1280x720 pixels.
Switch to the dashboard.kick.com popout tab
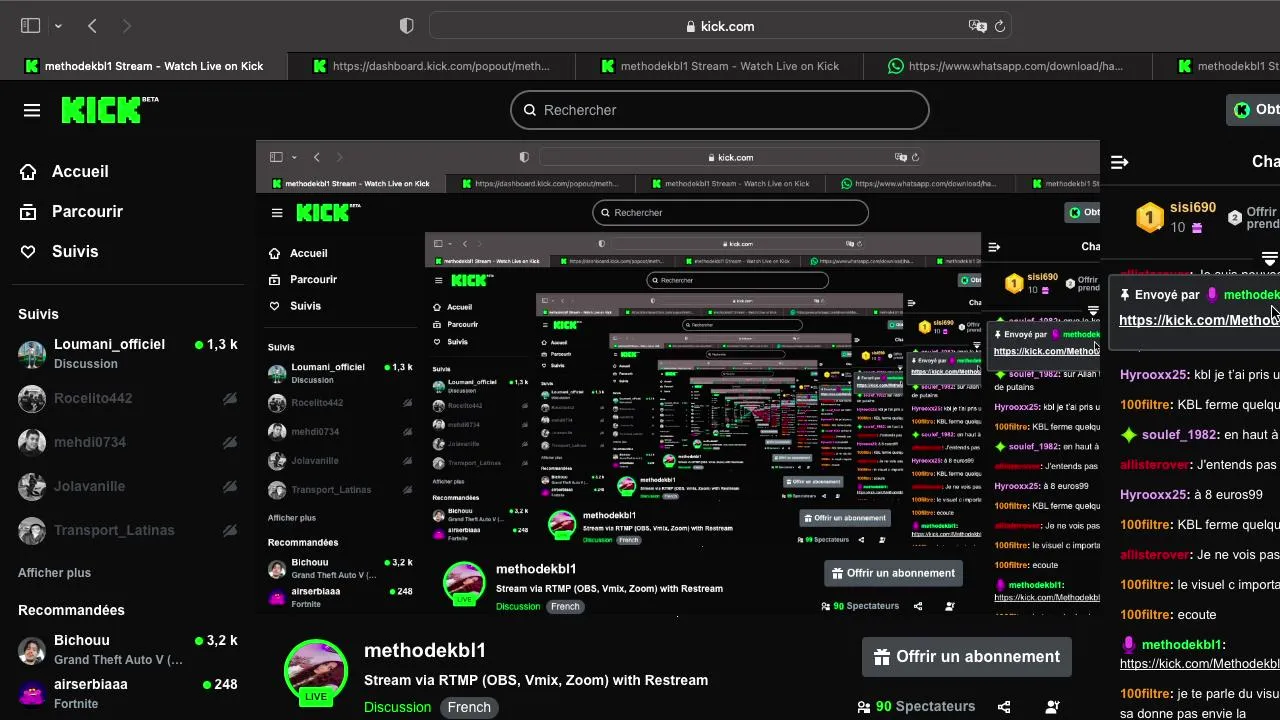(431, 66)
